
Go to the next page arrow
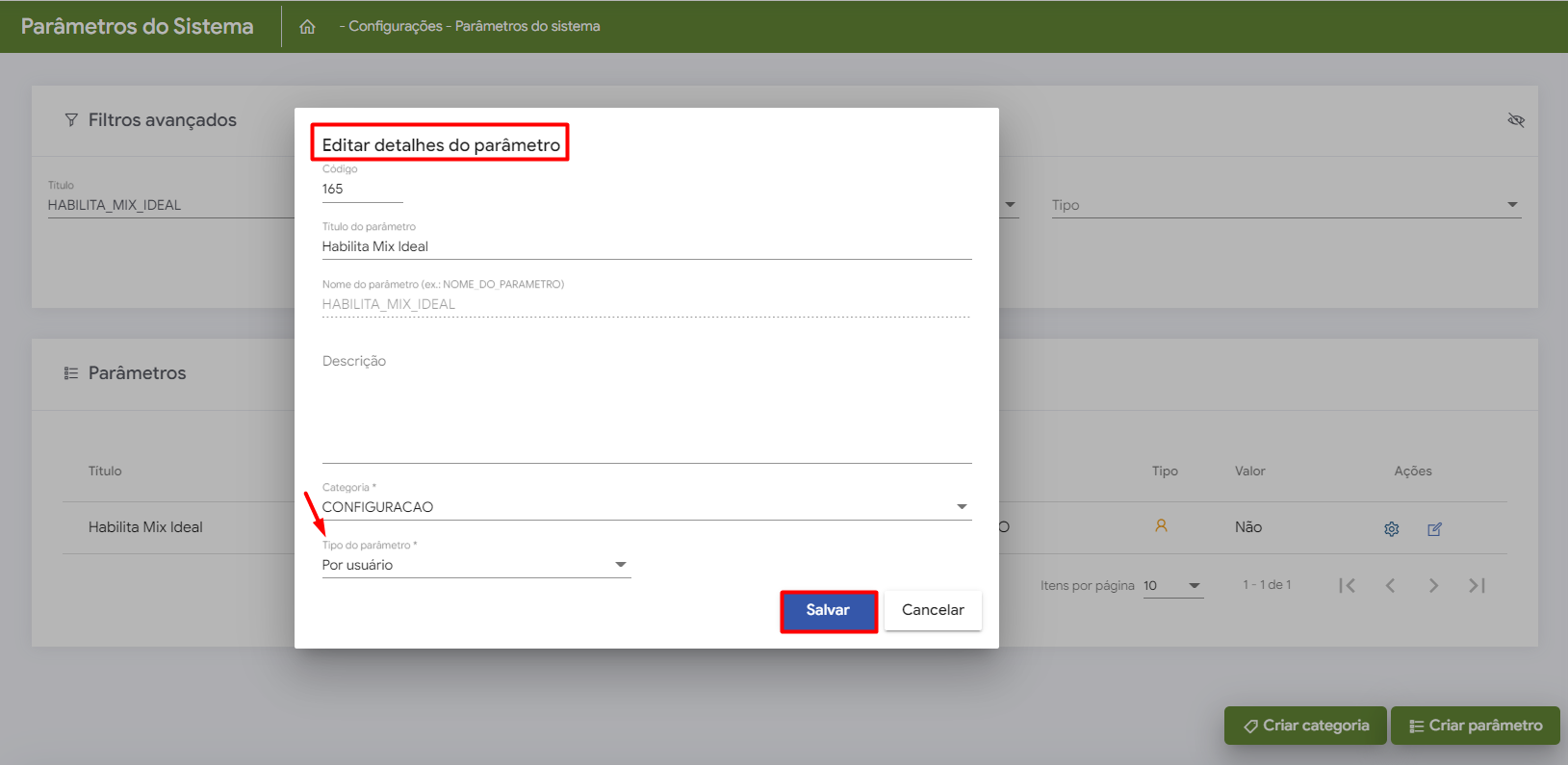(1433, 585)
